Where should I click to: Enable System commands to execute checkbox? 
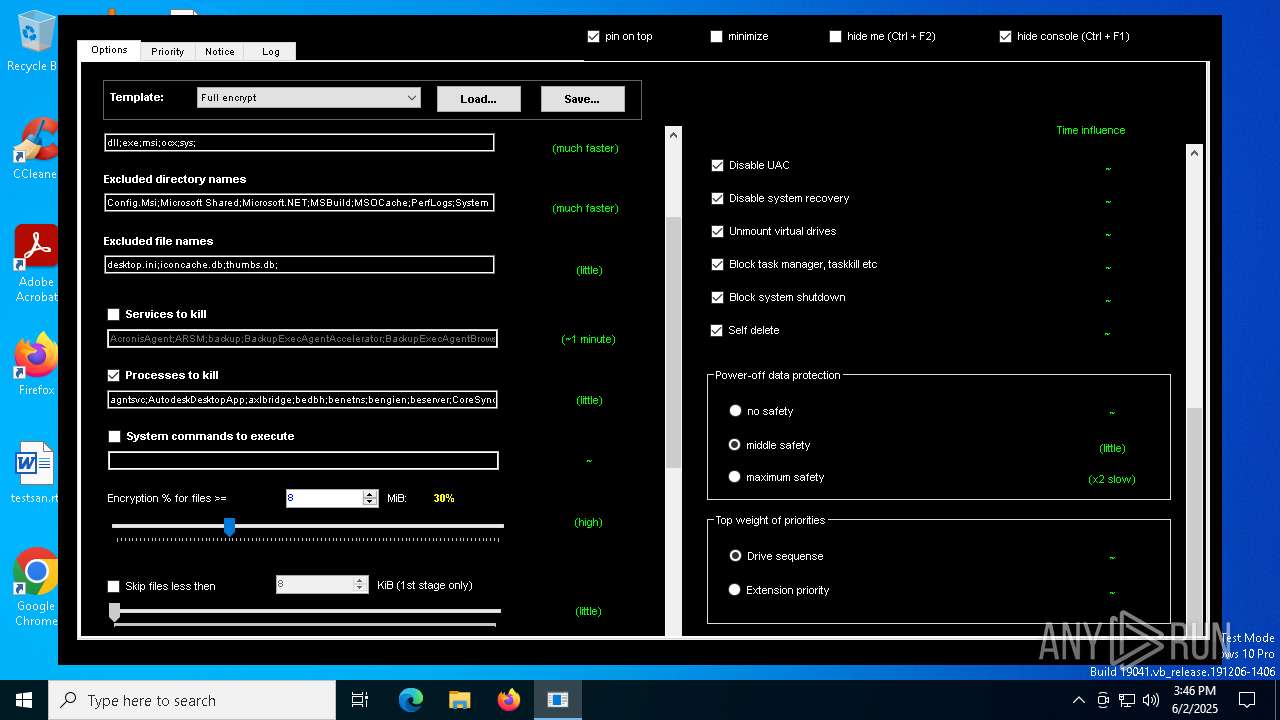(114, 436)
